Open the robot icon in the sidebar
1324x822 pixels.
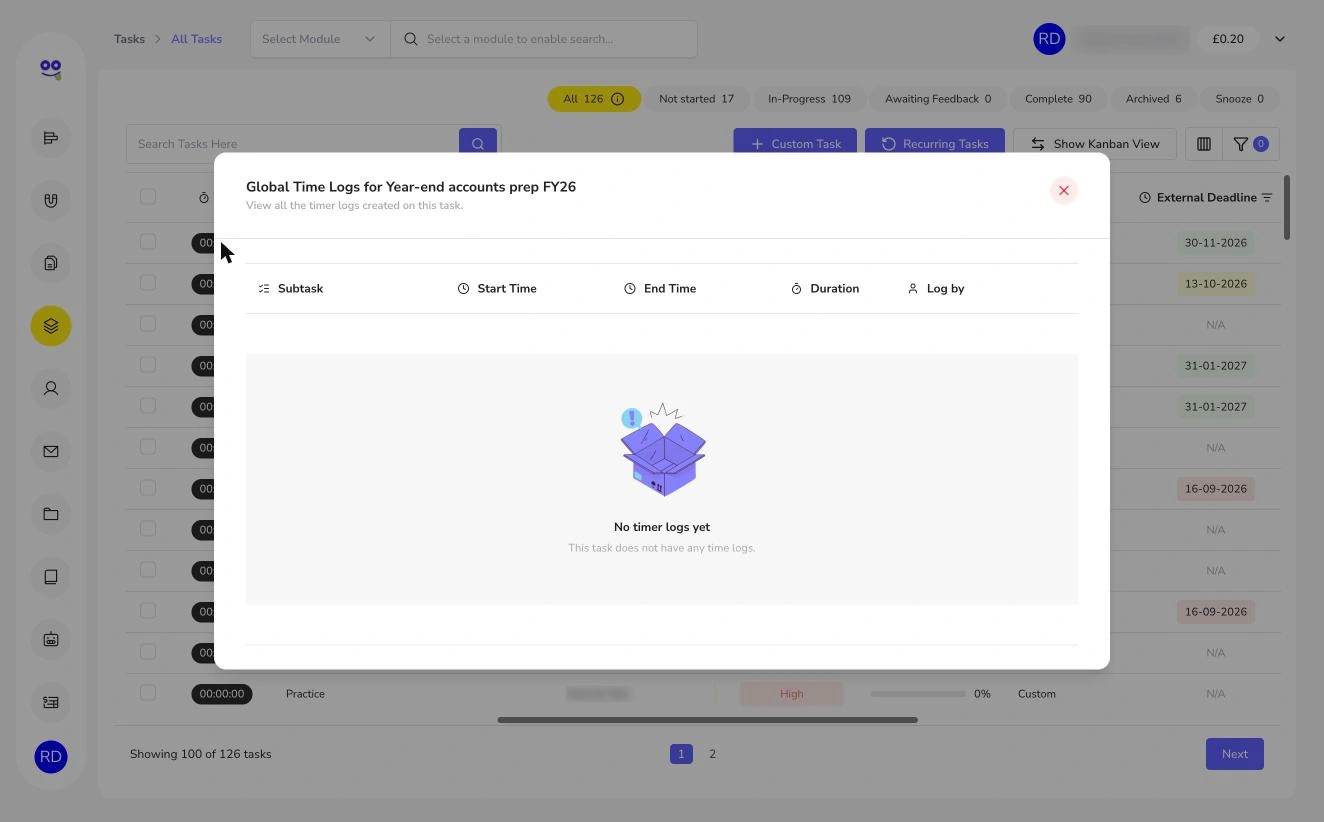[x=51, y=639]
